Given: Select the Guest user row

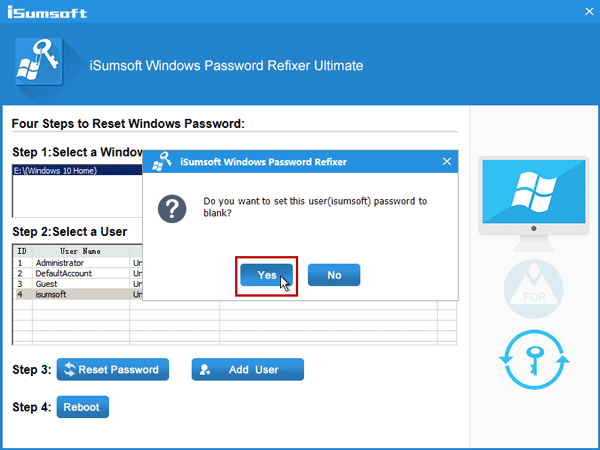Looking at the screenshot, I should 78,284.
